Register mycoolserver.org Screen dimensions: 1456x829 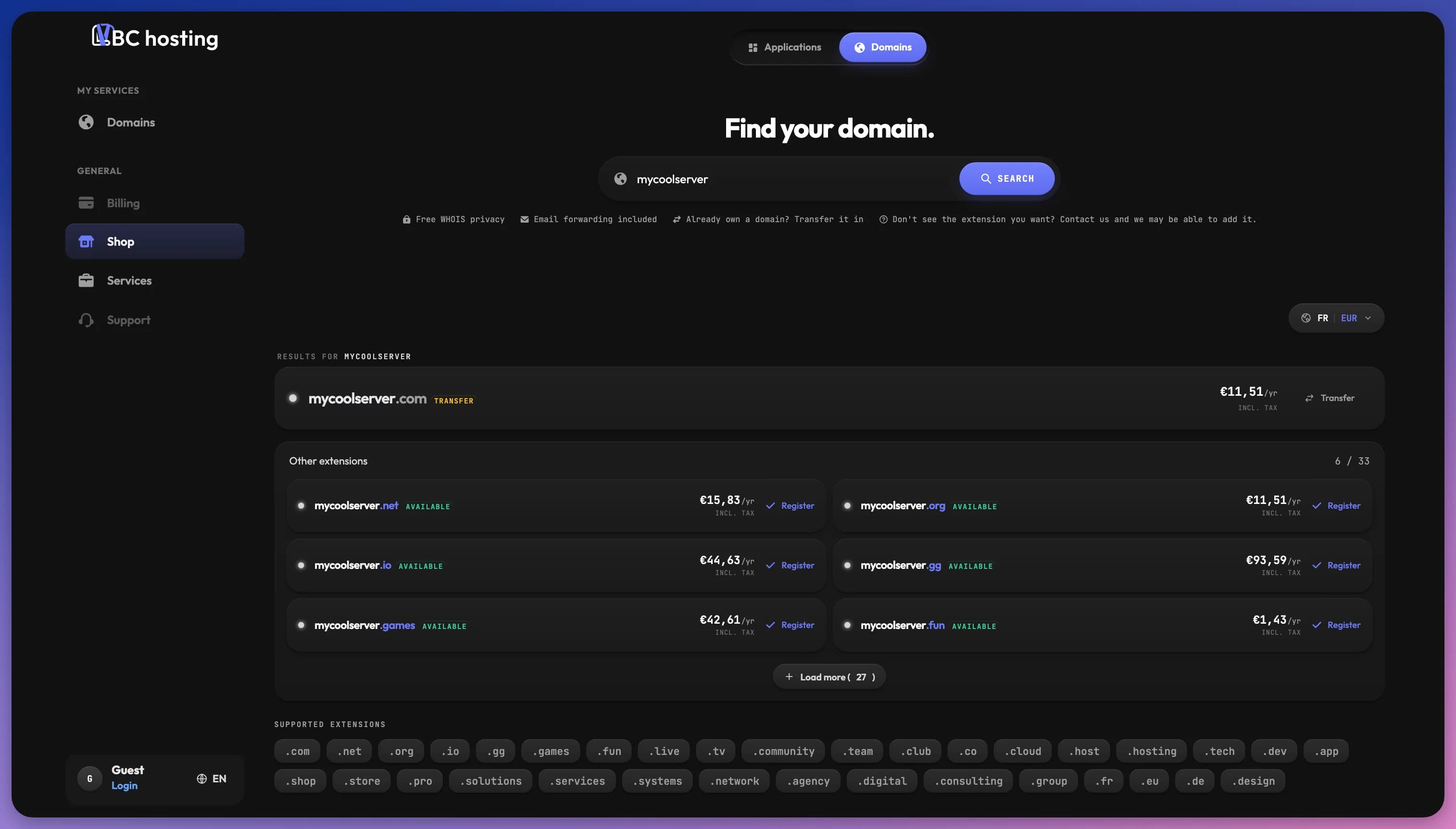point(1336,505)
